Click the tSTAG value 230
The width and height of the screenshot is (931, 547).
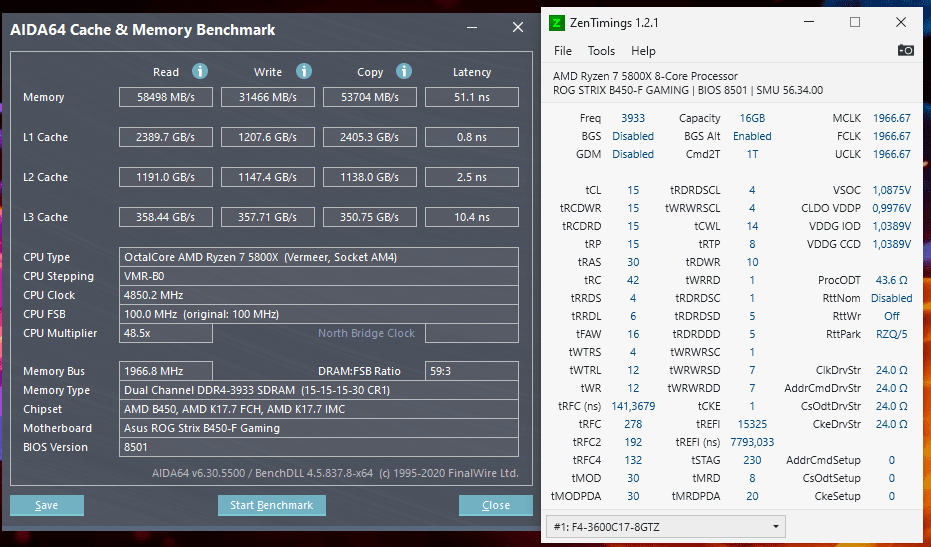pyautogui.click(x=752, y=460)
